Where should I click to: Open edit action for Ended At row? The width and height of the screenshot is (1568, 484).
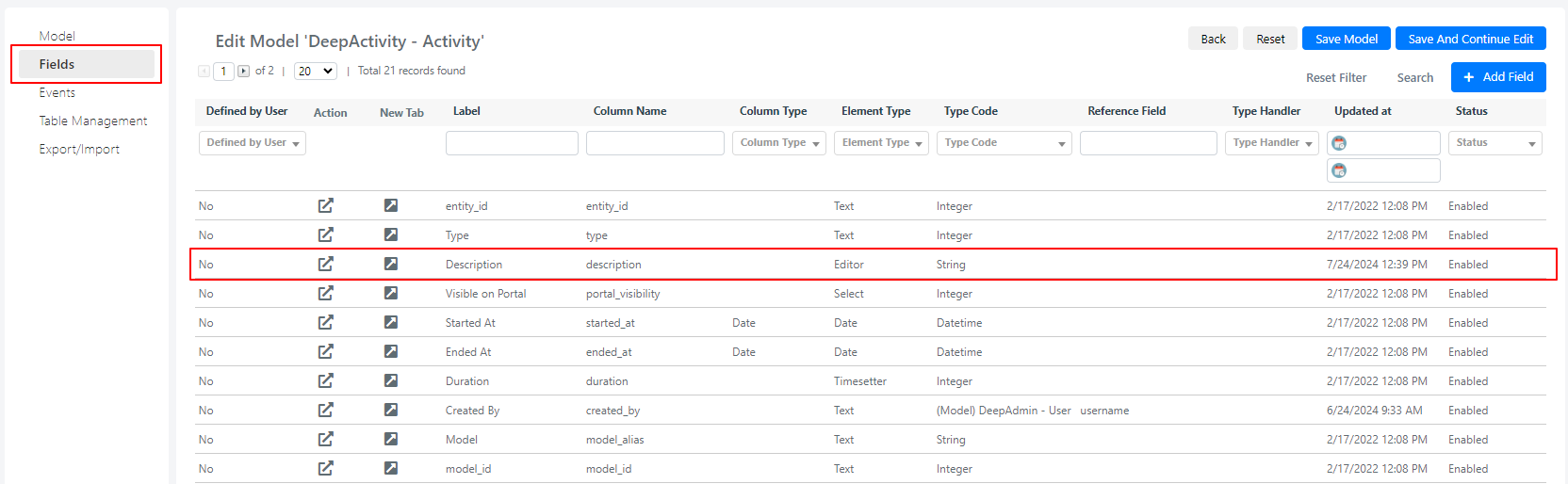click(x=326, y=351)
